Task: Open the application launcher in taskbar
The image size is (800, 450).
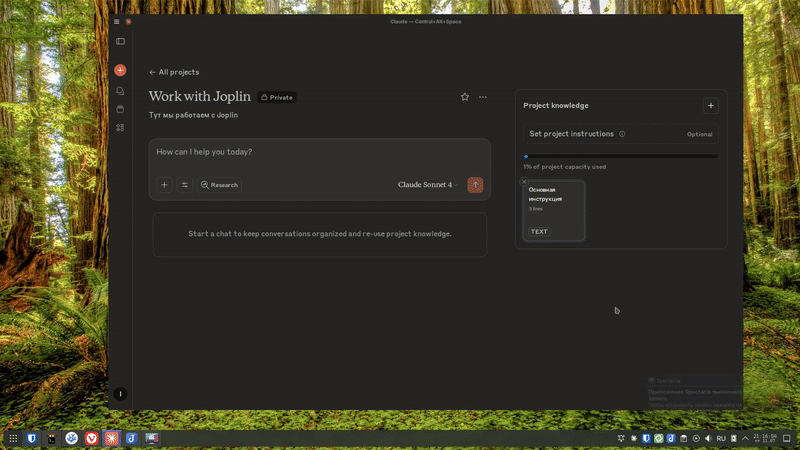Action: [13, 438]
